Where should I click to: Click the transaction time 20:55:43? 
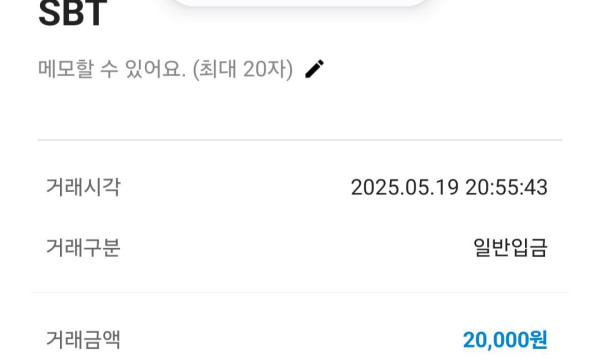[x=507, y=188]
